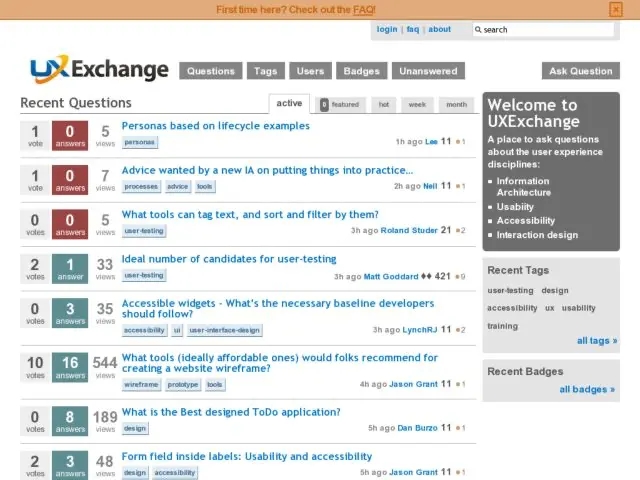Open the website wireframe tools question

(x=280, y=363)
